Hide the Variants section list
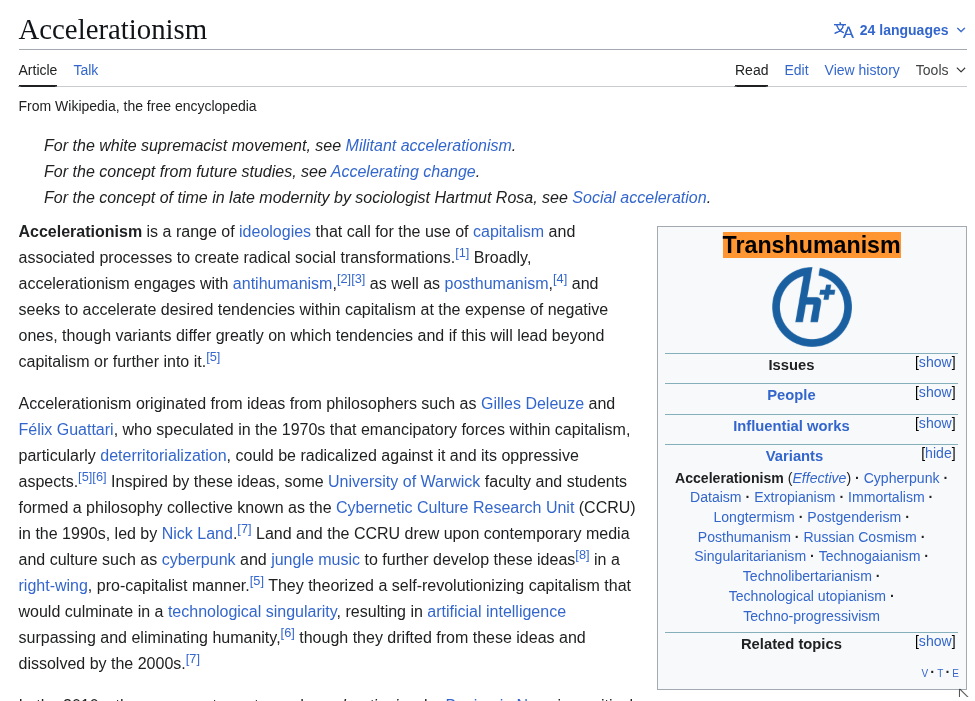 coord(938,453)
